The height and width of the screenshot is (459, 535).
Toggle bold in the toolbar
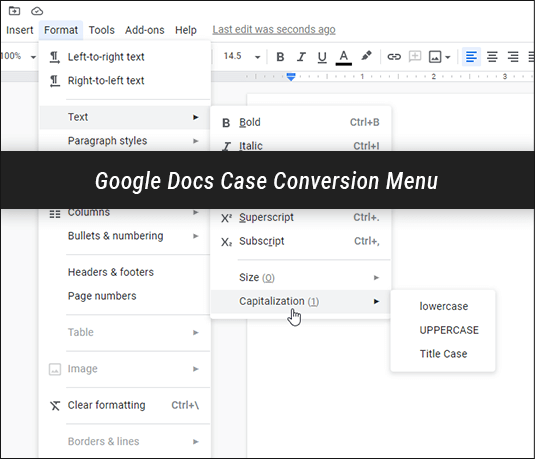280,57
